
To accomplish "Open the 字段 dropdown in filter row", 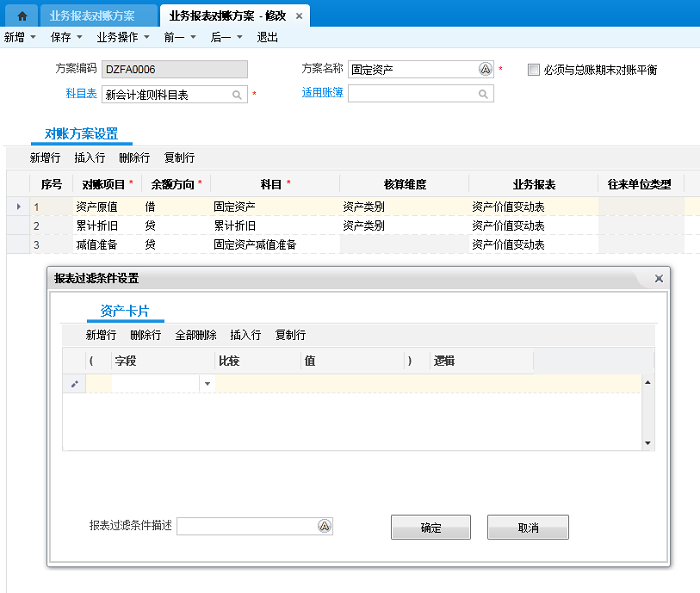I will (208, 384).
